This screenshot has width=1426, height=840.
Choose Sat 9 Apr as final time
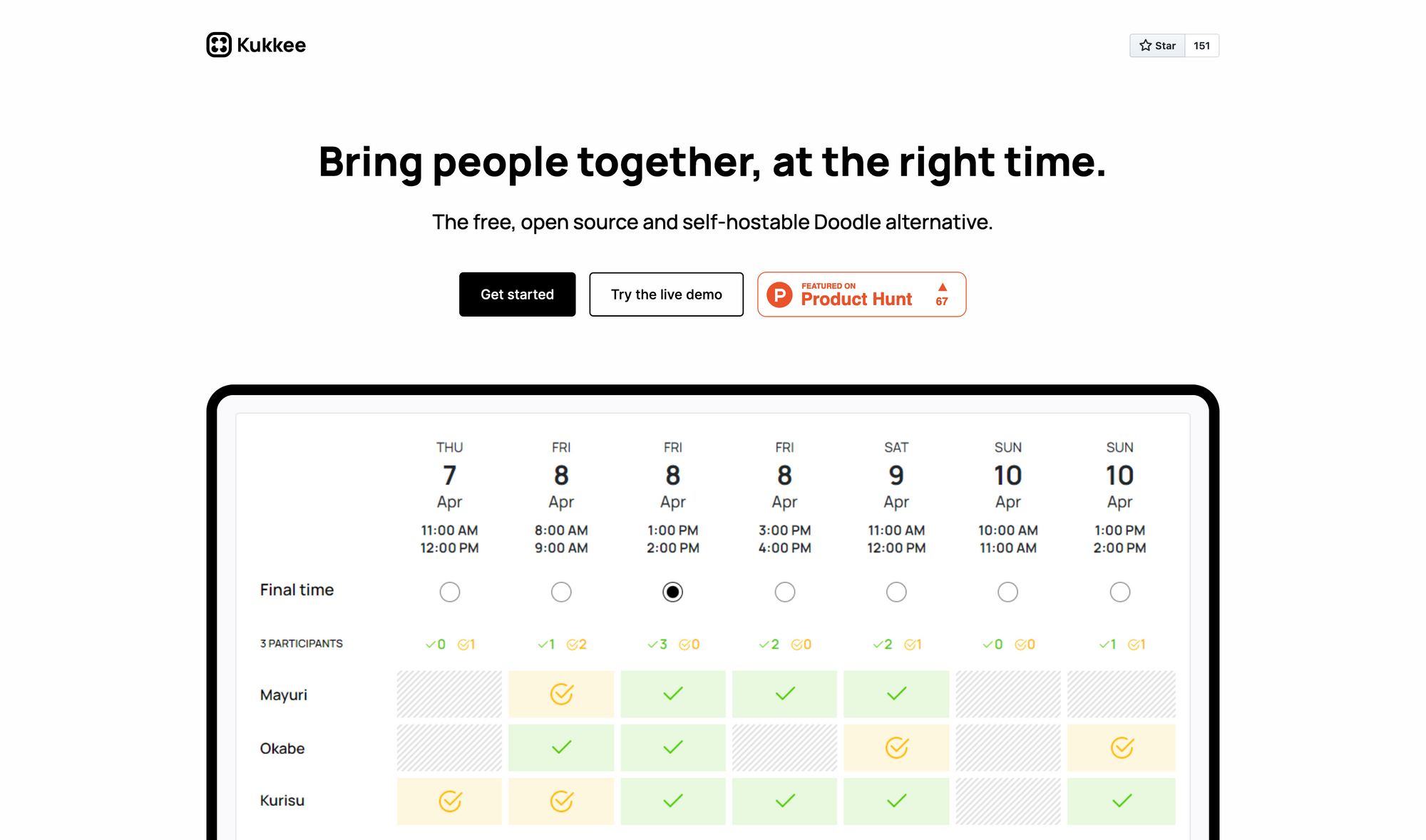coord(896,592)
